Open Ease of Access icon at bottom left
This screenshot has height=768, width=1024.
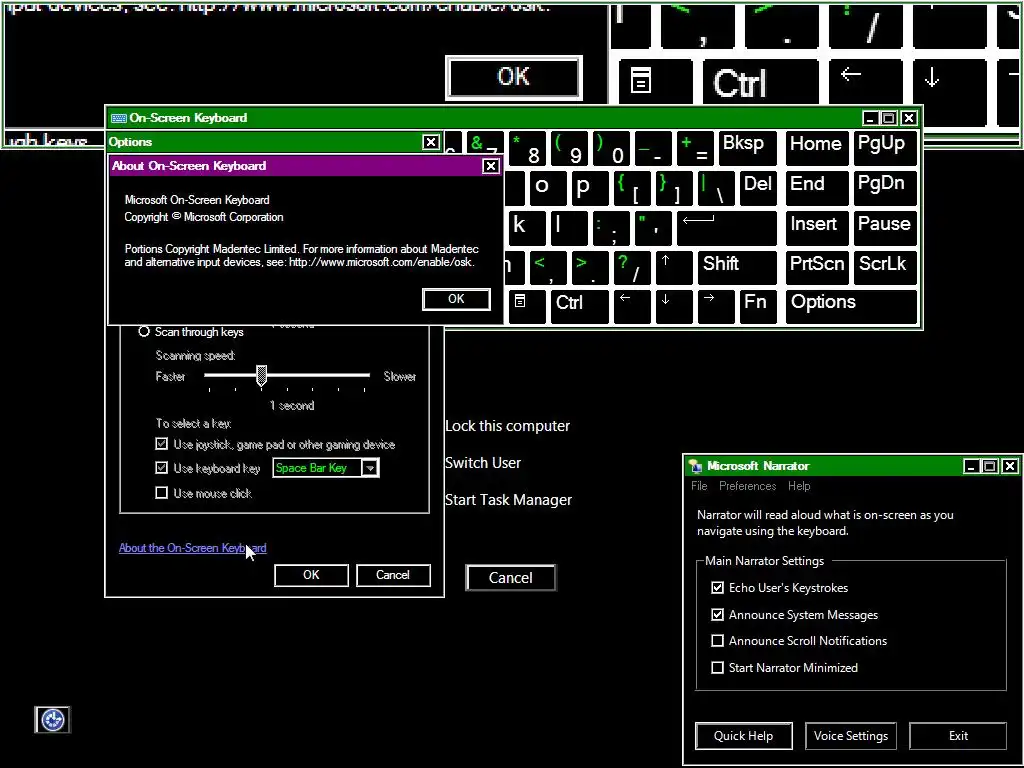[x=52, y=720]
